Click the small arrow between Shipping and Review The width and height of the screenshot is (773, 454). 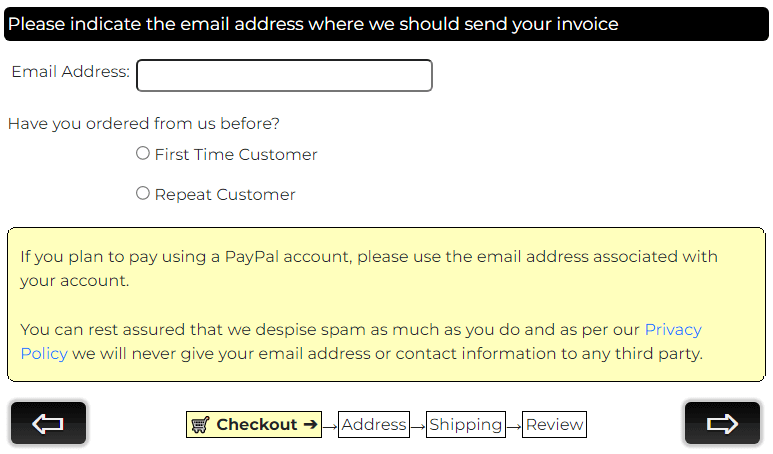coord(514,427)
